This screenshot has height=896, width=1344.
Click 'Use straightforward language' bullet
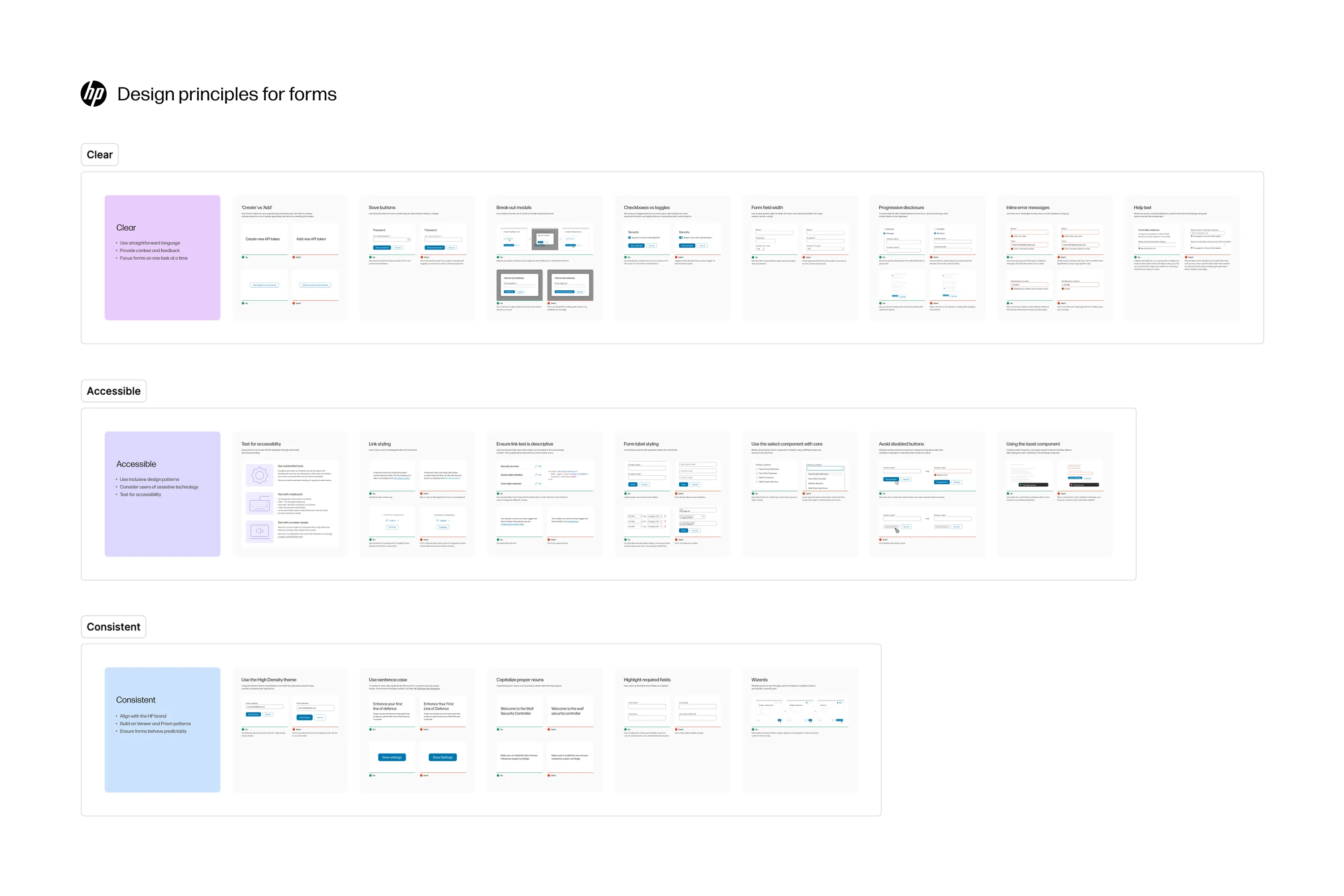click(150, 243)
